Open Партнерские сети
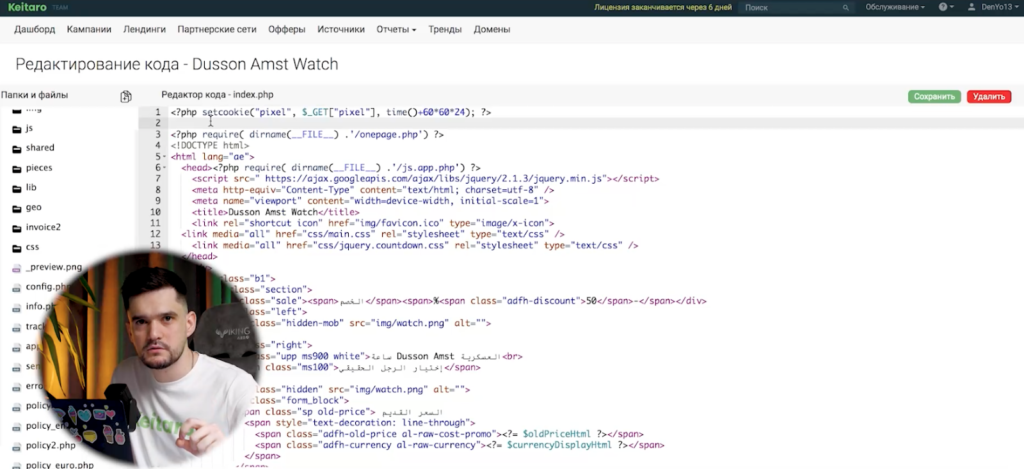The width and height of the screenshot is (1024, 469). (x=217, y=29)
